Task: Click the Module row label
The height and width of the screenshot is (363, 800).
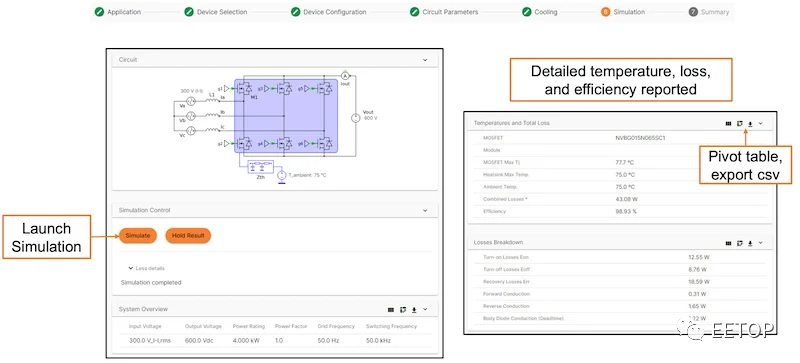Action: point(491,150)
